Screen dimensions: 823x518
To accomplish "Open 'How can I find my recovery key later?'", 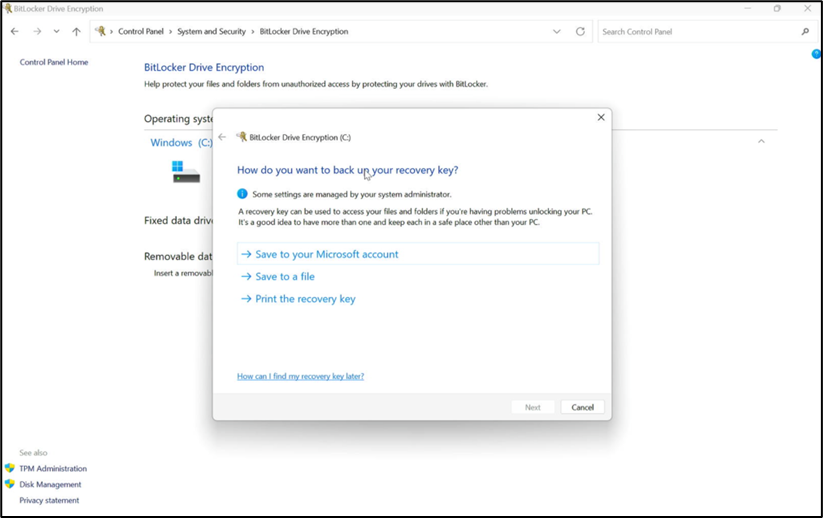I will click(x=300, y=376).
